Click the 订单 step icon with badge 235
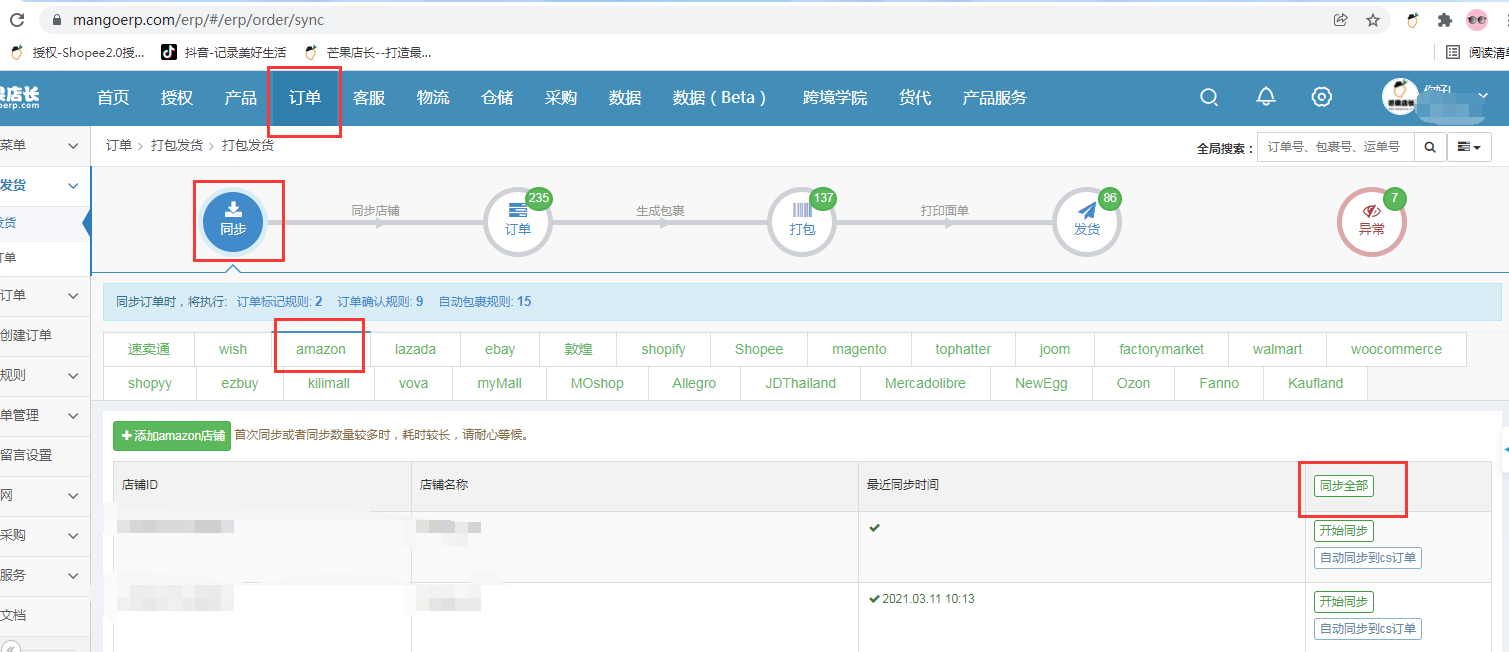The width and height of the screenshot is (1509, 652). 517,222
